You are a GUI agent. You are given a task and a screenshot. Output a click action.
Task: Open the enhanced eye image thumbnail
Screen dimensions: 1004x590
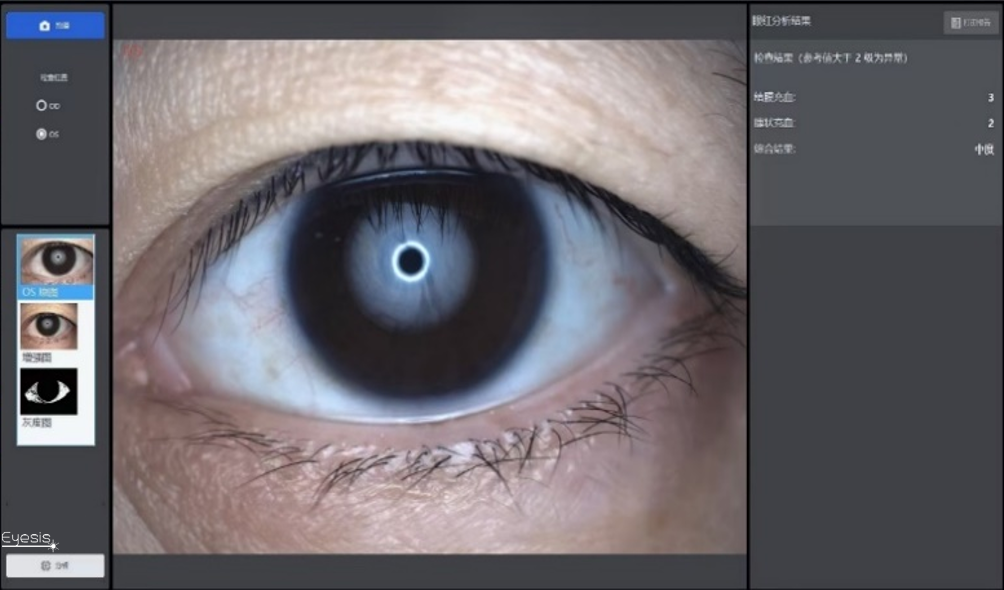49,326
